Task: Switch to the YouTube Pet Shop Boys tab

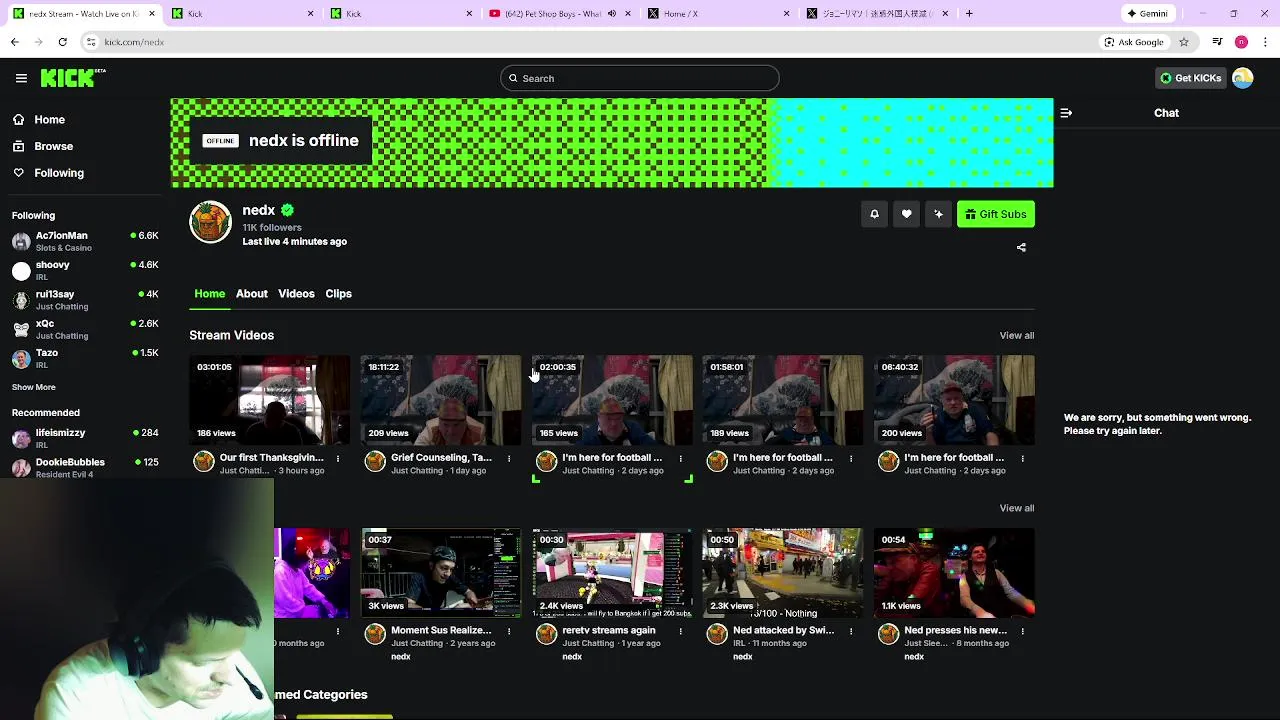Action: click(560, 14)
